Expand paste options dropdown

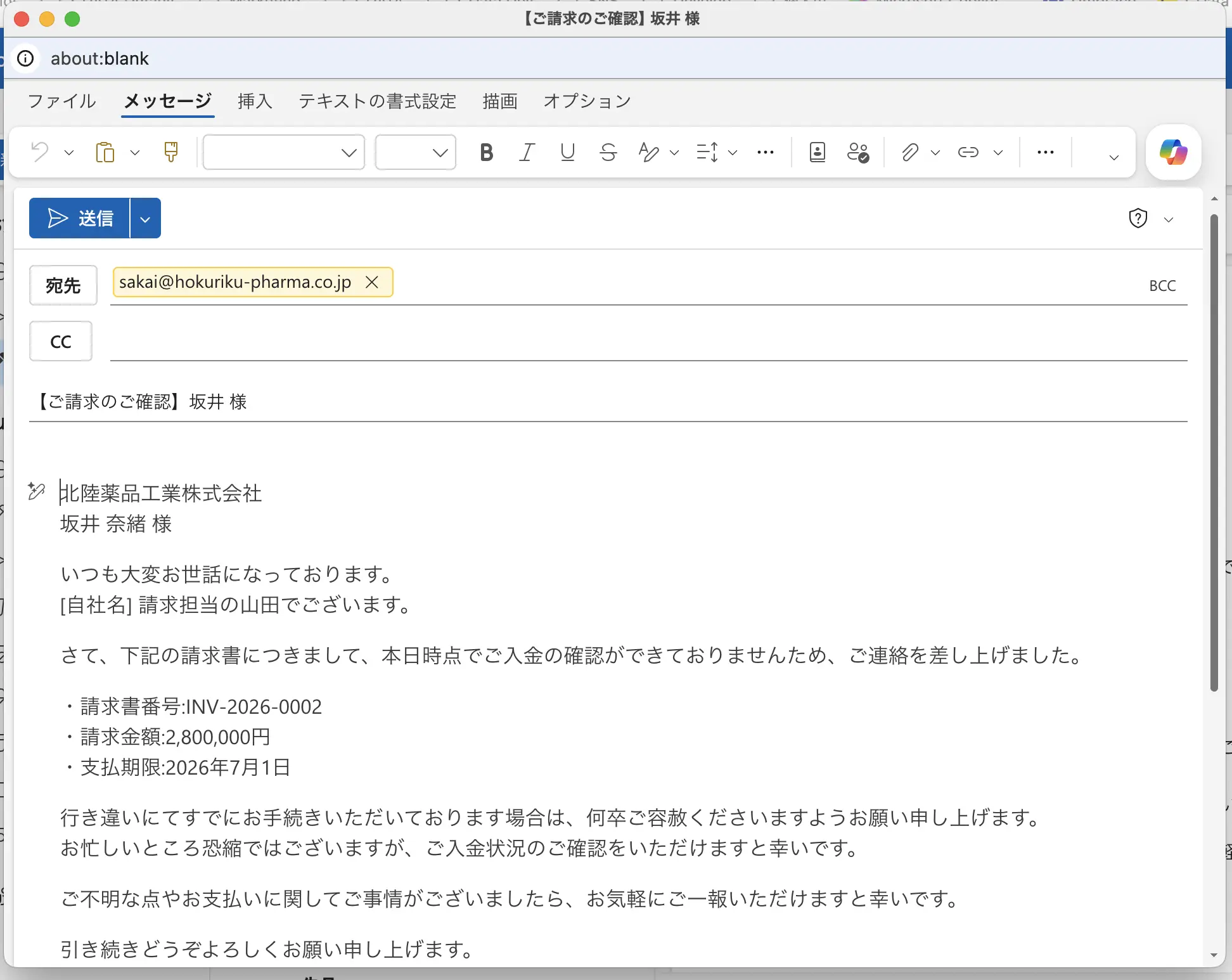click(x=134, y=153)
